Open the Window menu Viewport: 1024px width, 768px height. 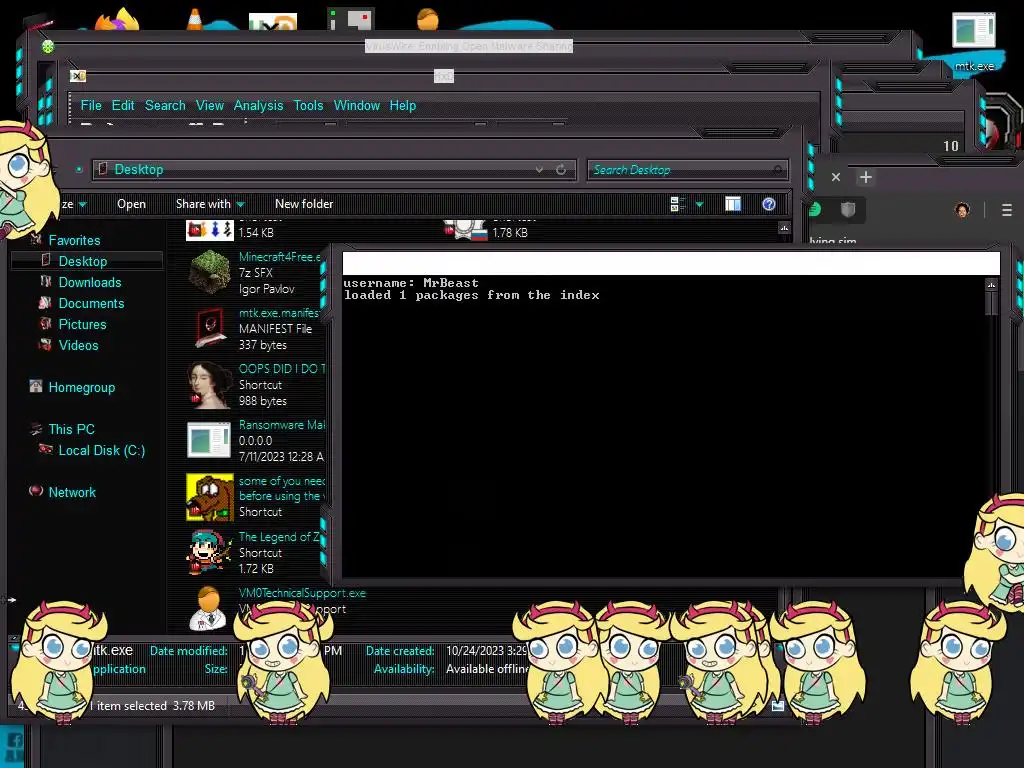click(x=357, y=105)
